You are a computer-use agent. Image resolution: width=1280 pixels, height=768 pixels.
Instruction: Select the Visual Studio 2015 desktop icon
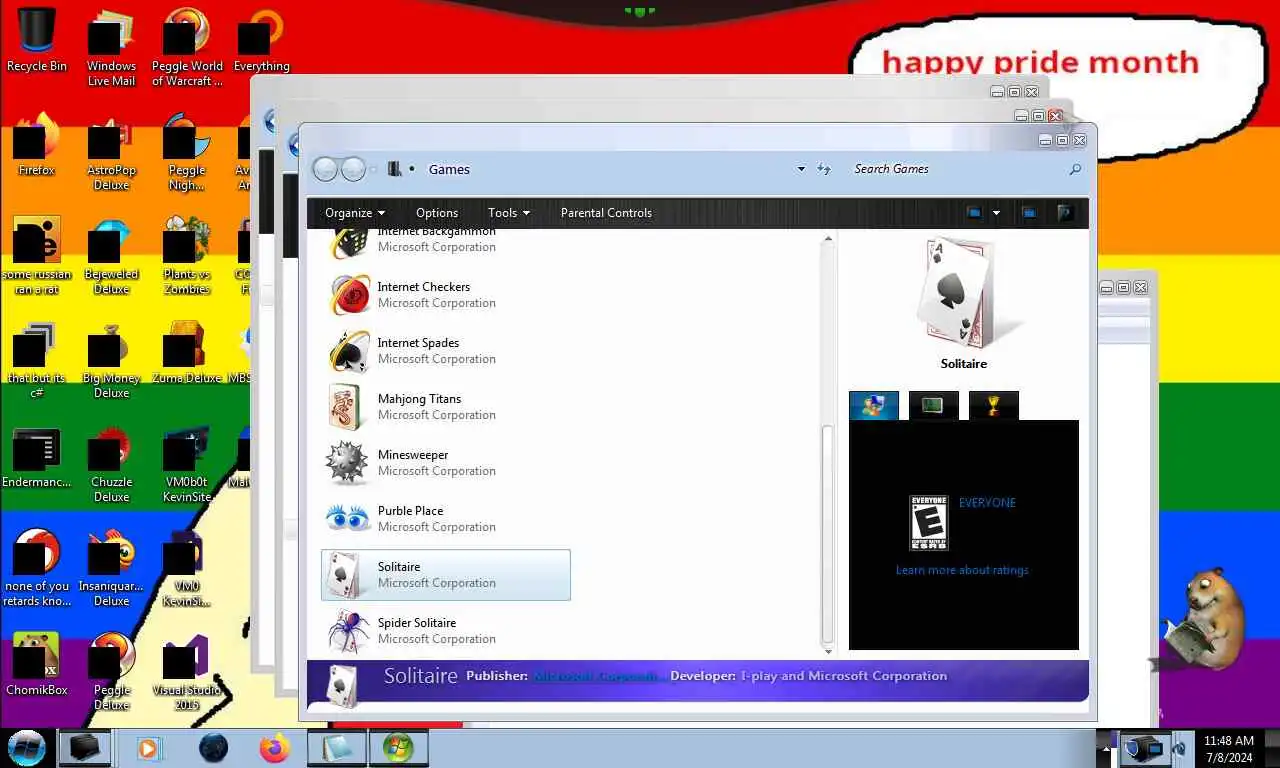[x=187, y=671]
